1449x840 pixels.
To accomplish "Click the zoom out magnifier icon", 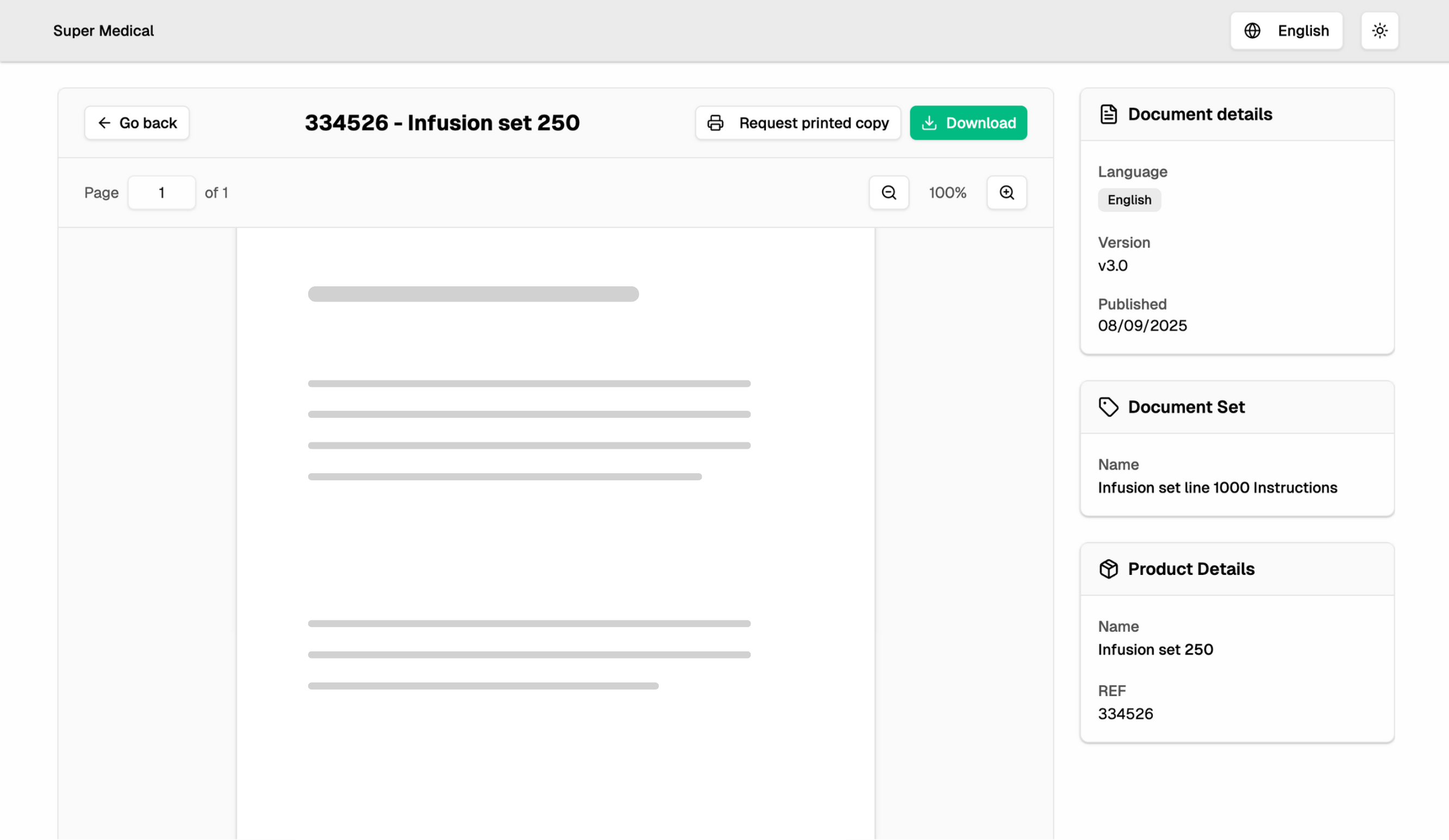I will [889, 192].
